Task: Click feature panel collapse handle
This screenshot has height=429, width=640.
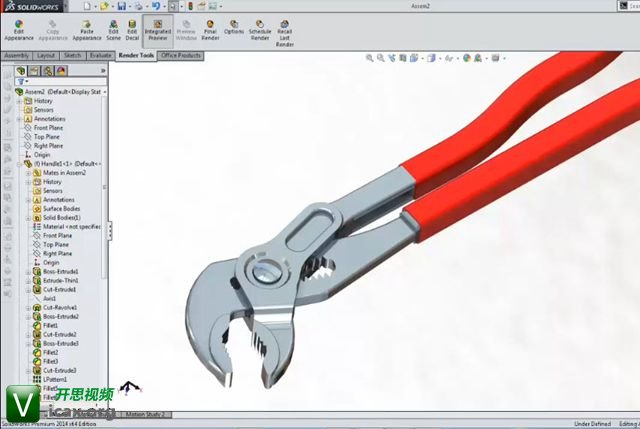Action: pyautogui.click(x=110, y=231)
